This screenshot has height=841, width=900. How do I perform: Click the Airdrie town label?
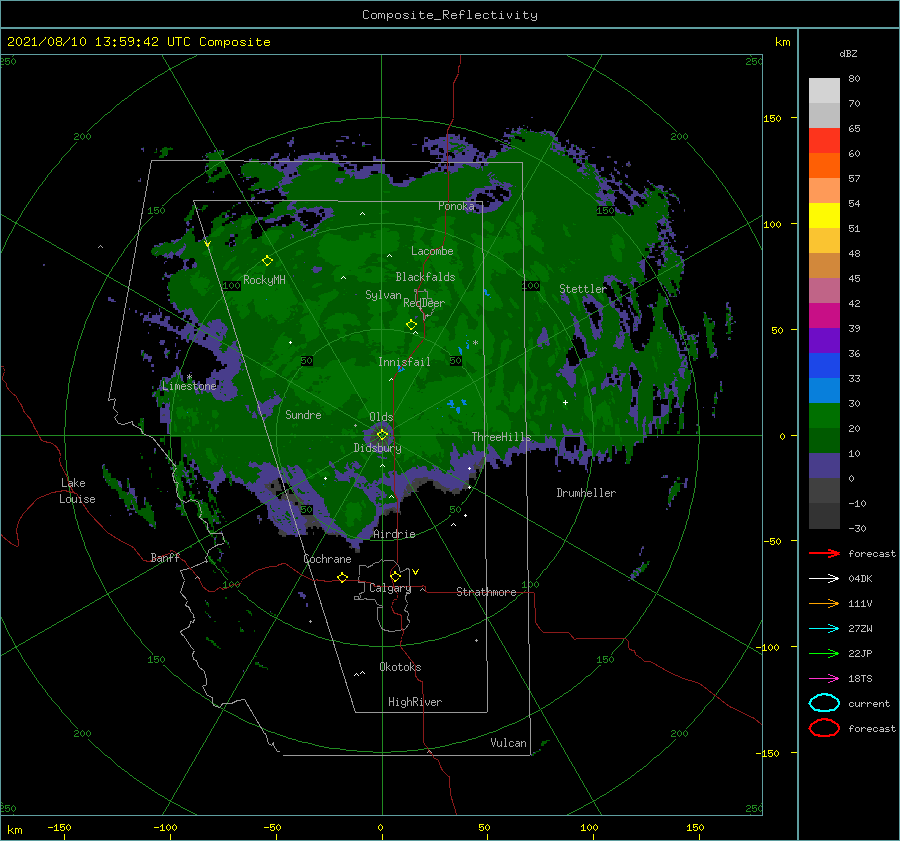point(394,534)
